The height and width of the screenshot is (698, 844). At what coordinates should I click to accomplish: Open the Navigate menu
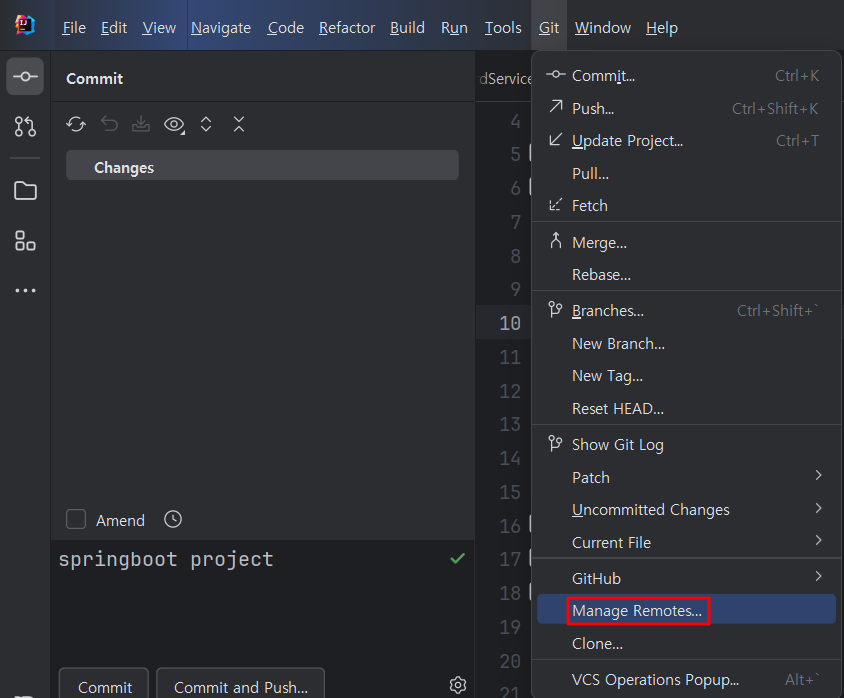(221, 27)
